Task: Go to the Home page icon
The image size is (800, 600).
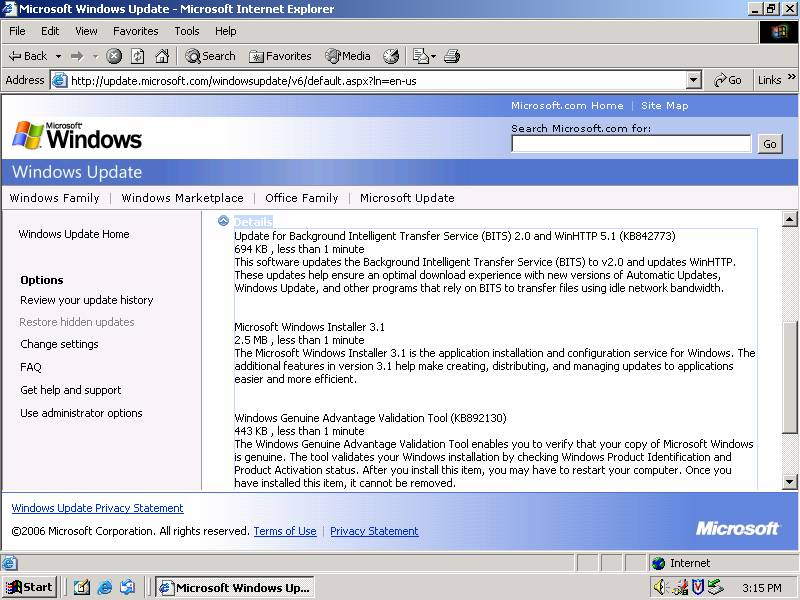Action: click(161, 56)
